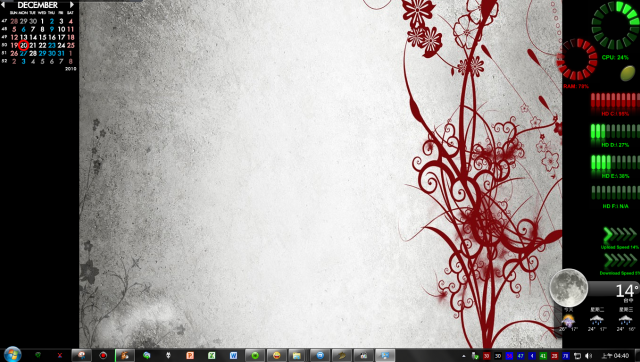Image resolution: width=640 pixels, height=362 pixels.
Task: Open the green-blue chat bubble taskbar icon
Action: click(147, 355)
